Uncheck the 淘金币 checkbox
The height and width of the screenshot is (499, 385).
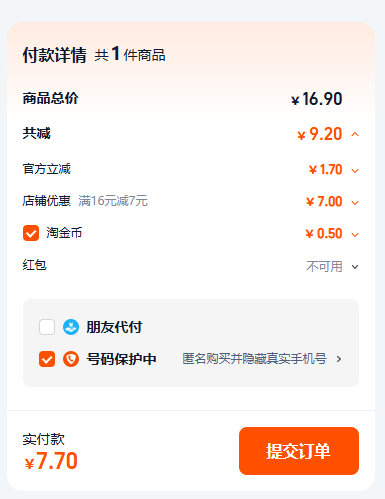point(31,233)
